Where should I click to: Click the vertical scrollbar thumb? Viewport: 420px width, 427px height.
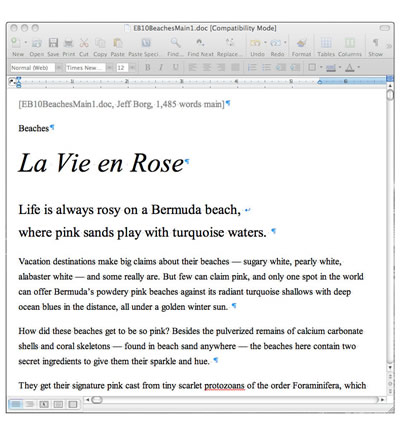pyautogui.click(x=390, y=95)
